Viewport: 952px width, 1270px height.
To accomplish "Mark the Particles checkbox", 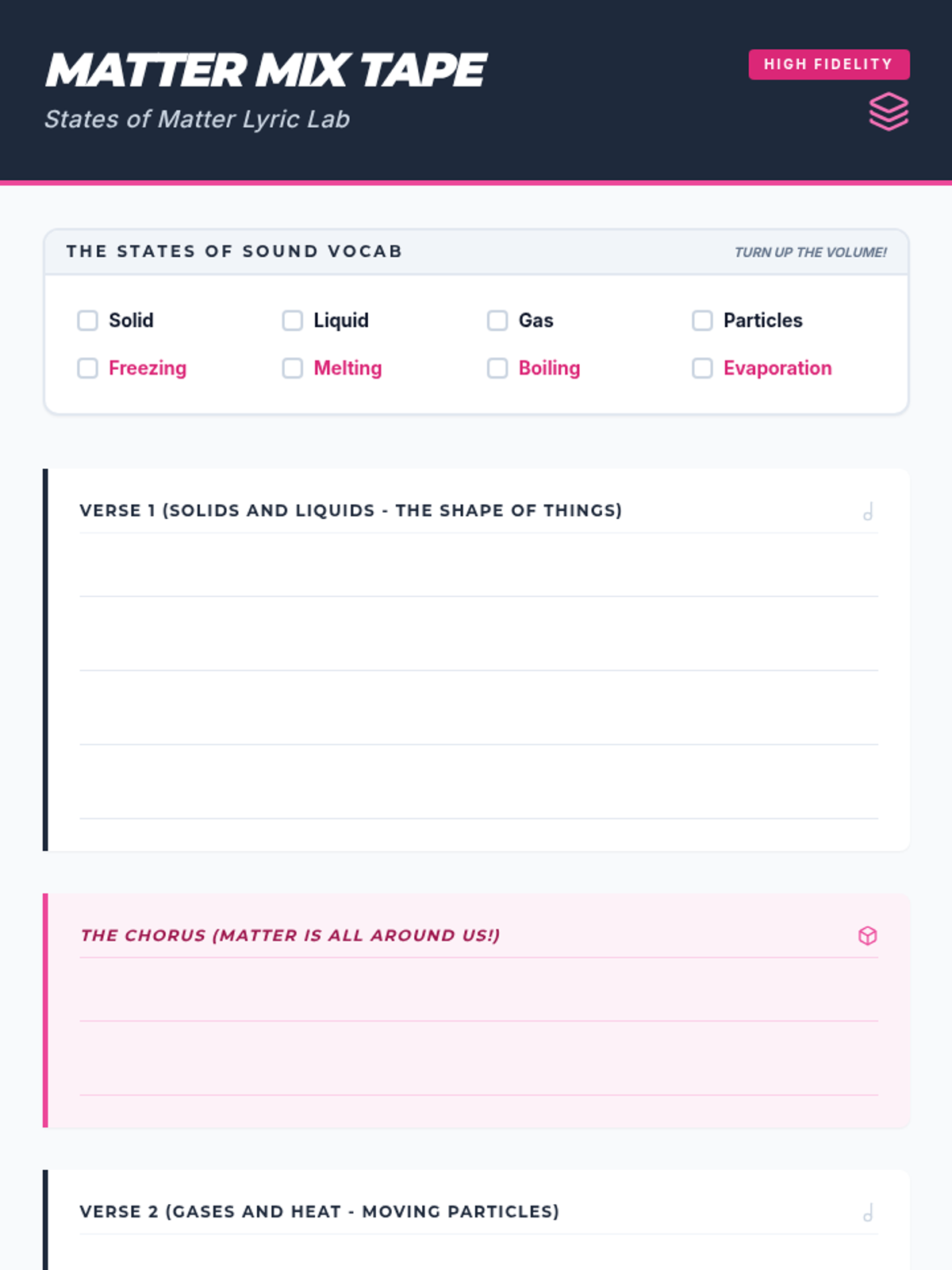I will click(x=702, y=321).
